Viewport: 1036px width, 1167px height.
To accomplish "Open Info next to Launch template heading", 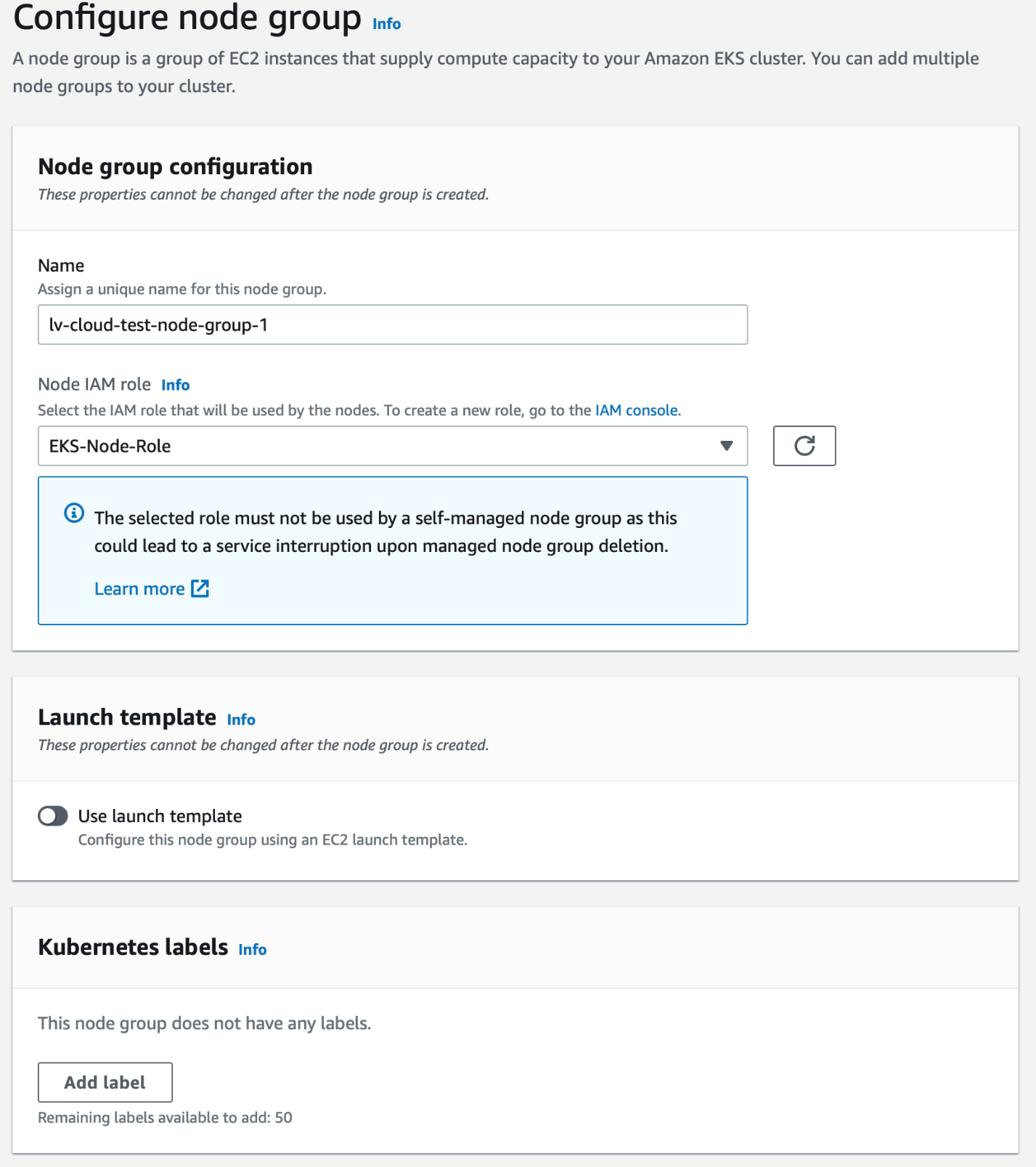I will click(241, 720).
